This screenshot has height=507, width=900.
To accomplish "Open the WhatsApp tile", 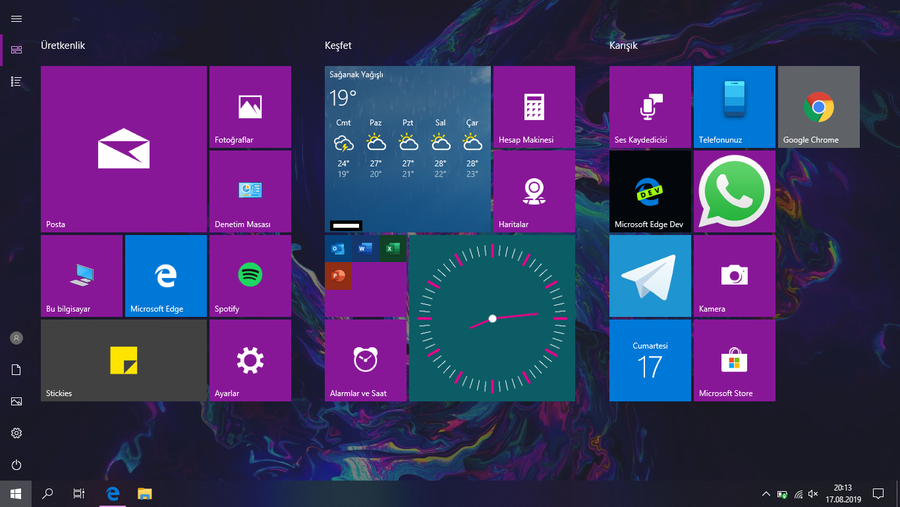I will 734,191.
